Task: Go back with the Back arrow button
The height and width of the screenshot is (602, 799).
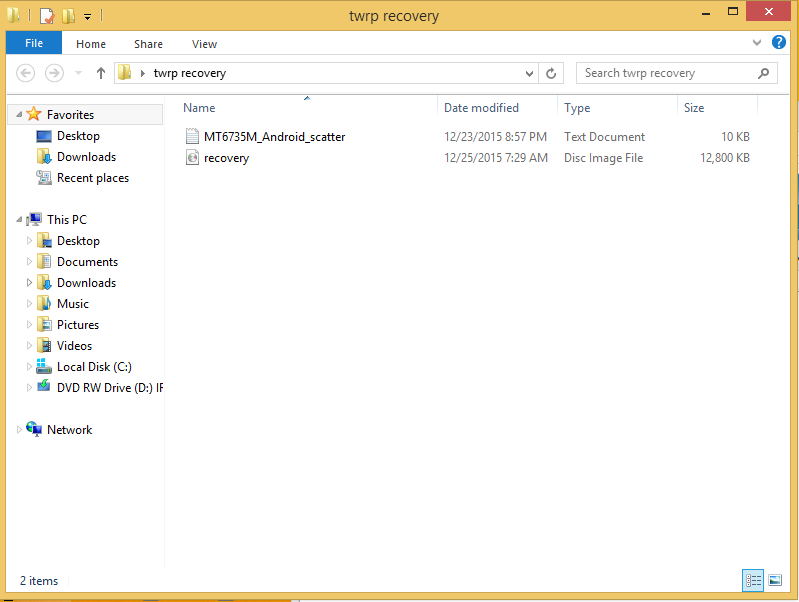Action: click(25, 73)
